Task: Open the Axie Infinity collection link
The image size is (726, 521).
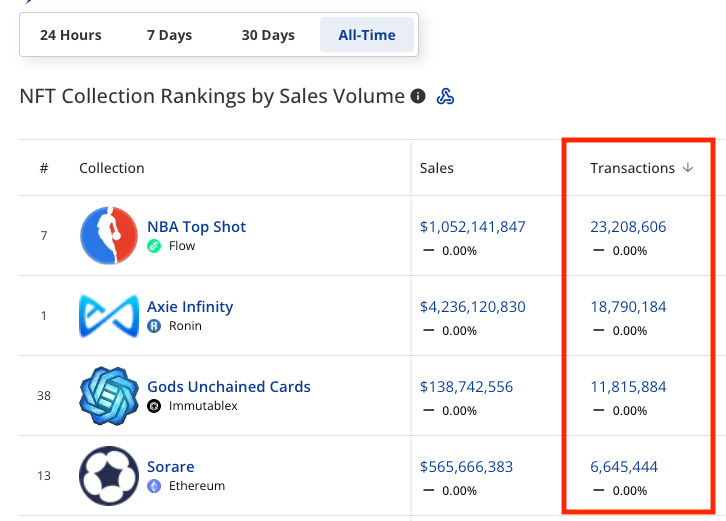Action: point(190,307)
